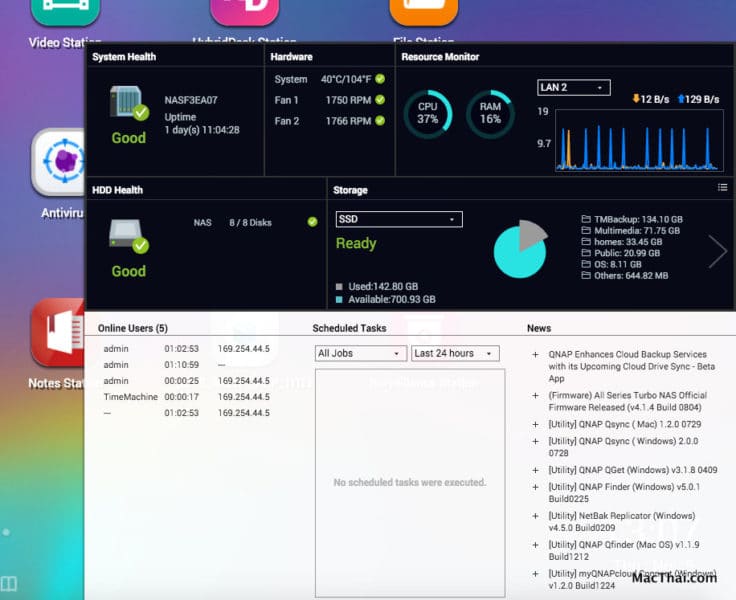Go to next storage page arrow
The height and width of the screenshot is (600, 736).
click(718, 252)
